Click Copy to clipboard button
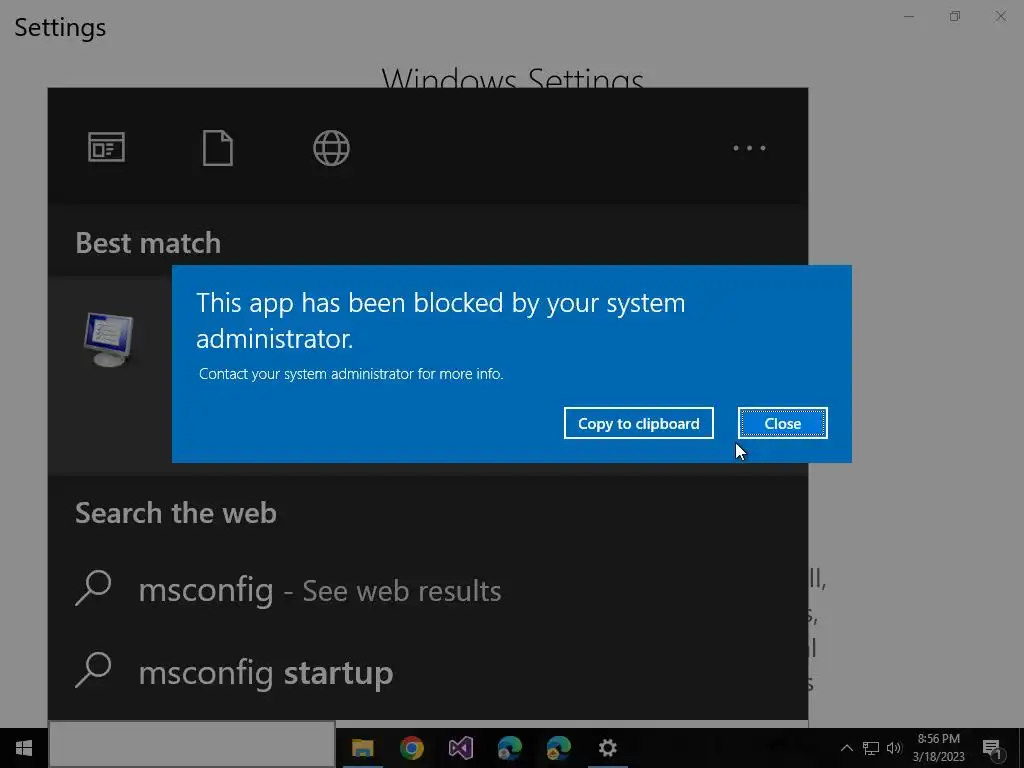 [639, 423]
